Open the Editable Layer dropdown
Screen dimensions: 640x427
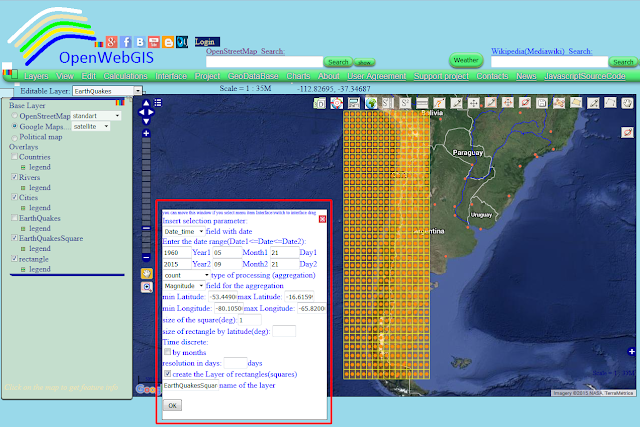pyautogui.click(x=107, y=91)
